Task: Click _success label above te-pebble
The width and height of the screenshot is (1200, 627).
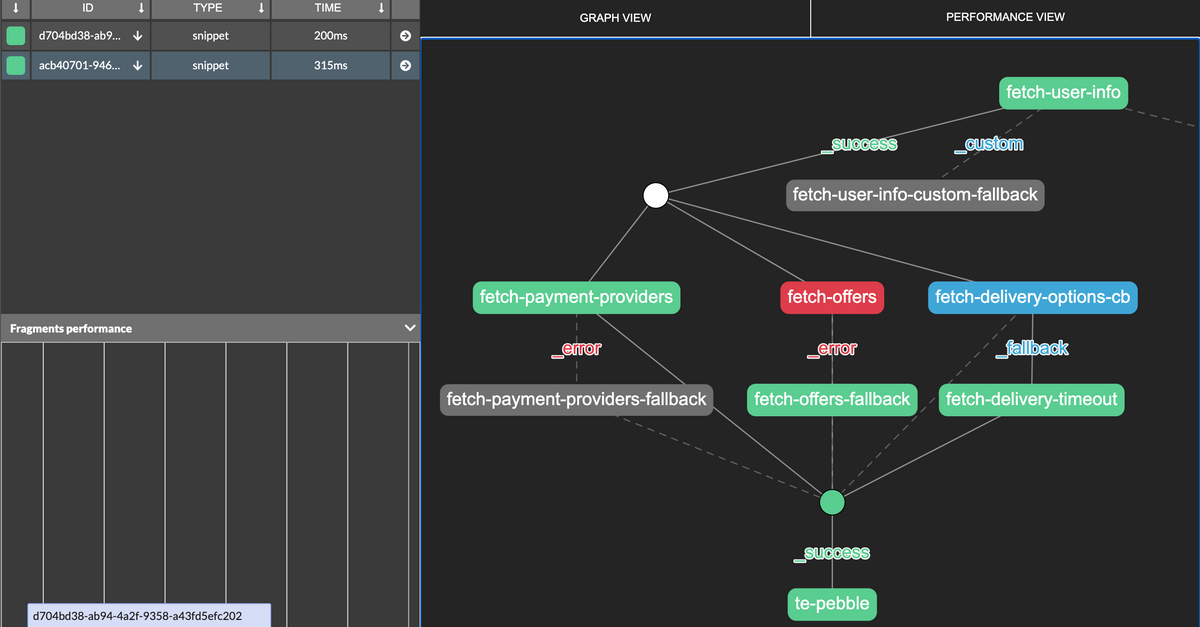Action: [832, 553]
